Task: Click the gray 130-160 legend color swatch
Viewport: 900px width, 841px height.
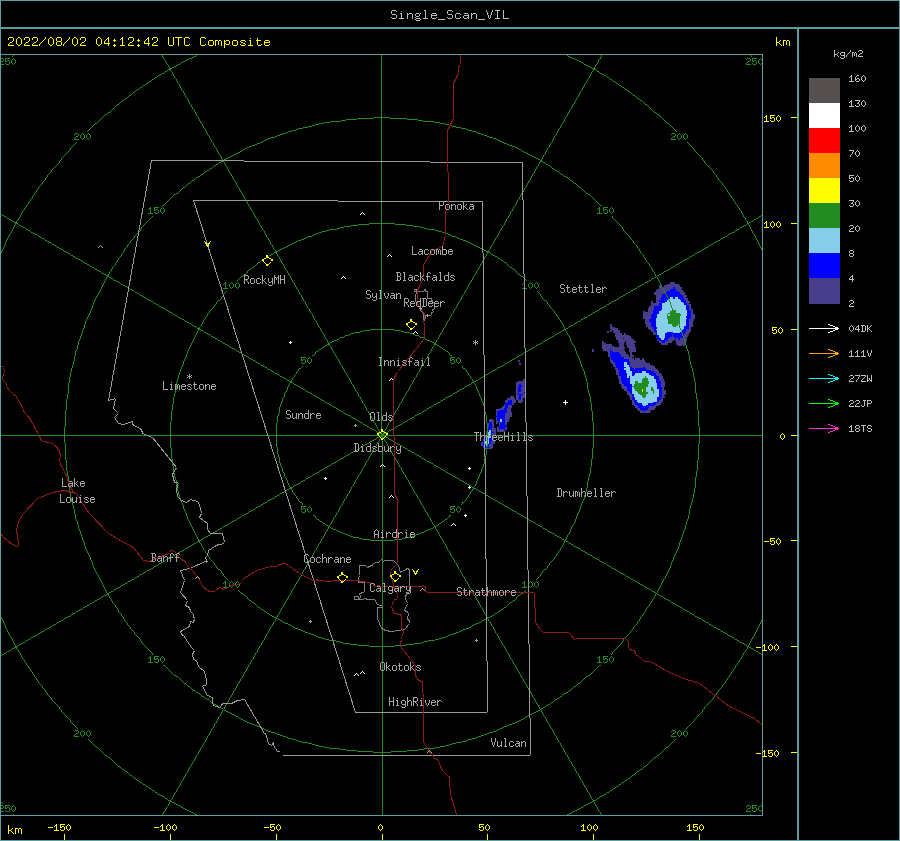Action: (824, 91)
